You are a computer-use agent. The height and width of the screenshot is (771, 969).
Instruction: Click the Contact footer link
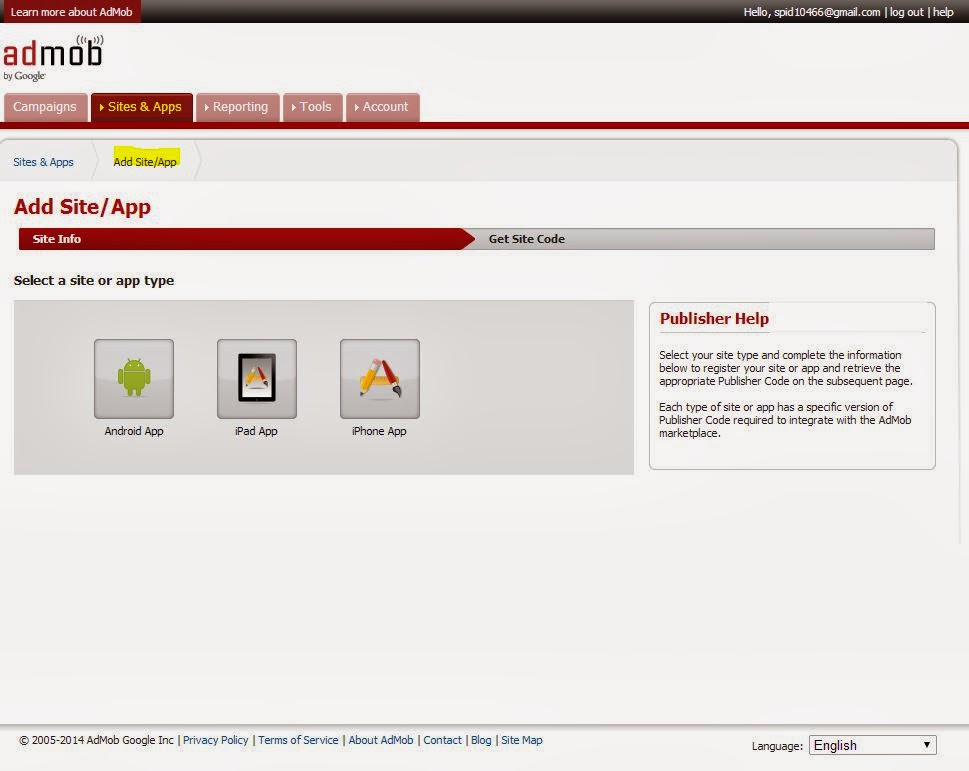tap(442, 740)
